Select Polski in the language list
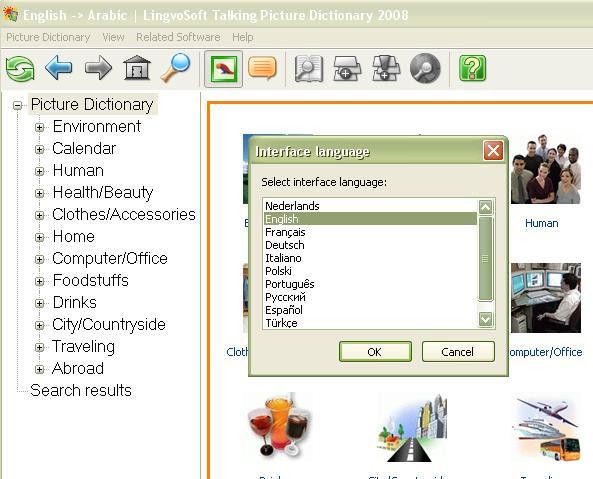This screenshot has height=479, width=593. click(370, 271)
